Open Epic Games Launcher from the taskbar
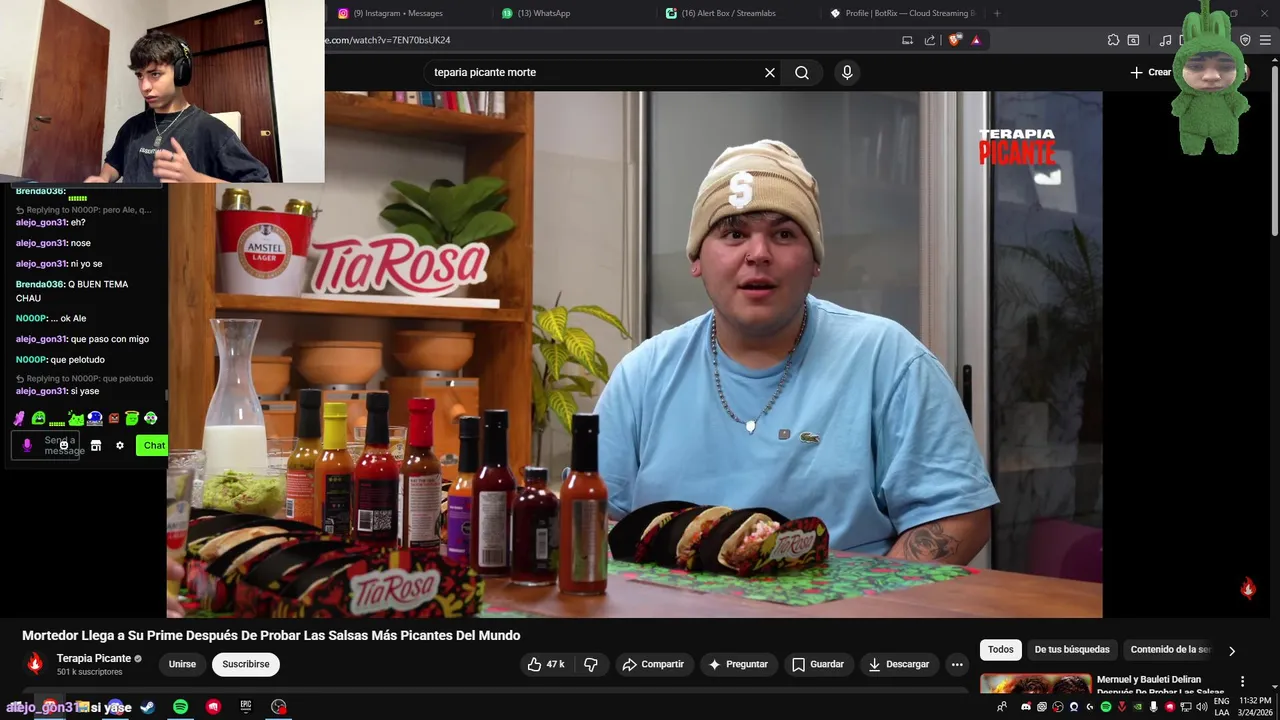This screenshot has width=1280, height=720. click(x=246, y=706)
